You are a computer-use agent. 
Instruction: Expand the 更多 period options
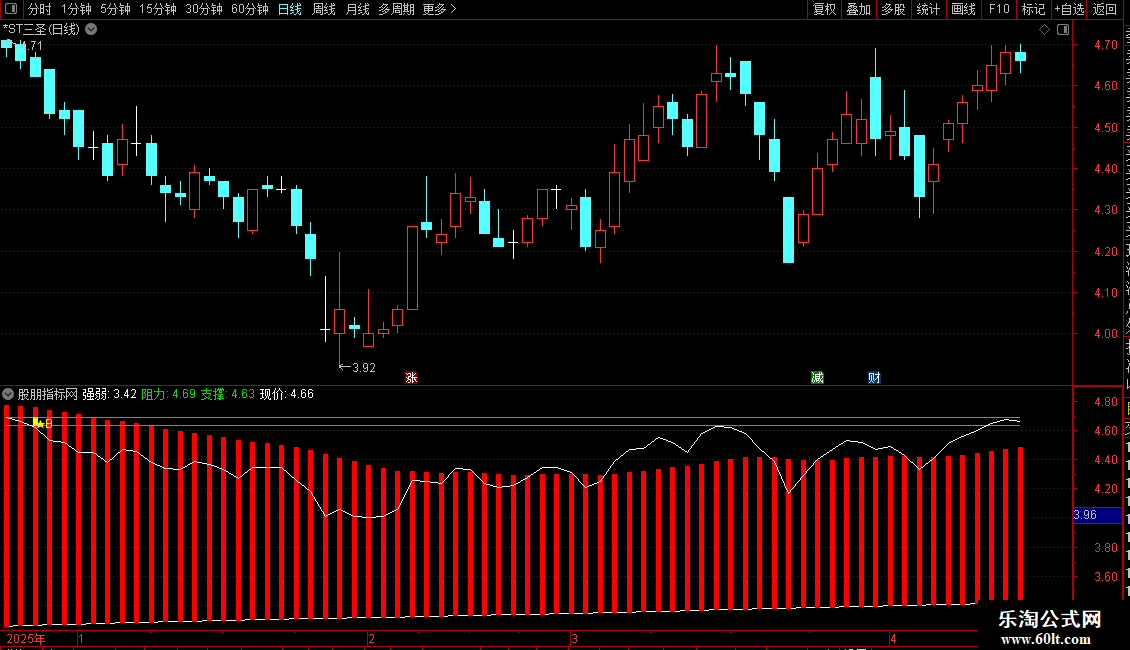pyautogui.click(x=439, y=9)
